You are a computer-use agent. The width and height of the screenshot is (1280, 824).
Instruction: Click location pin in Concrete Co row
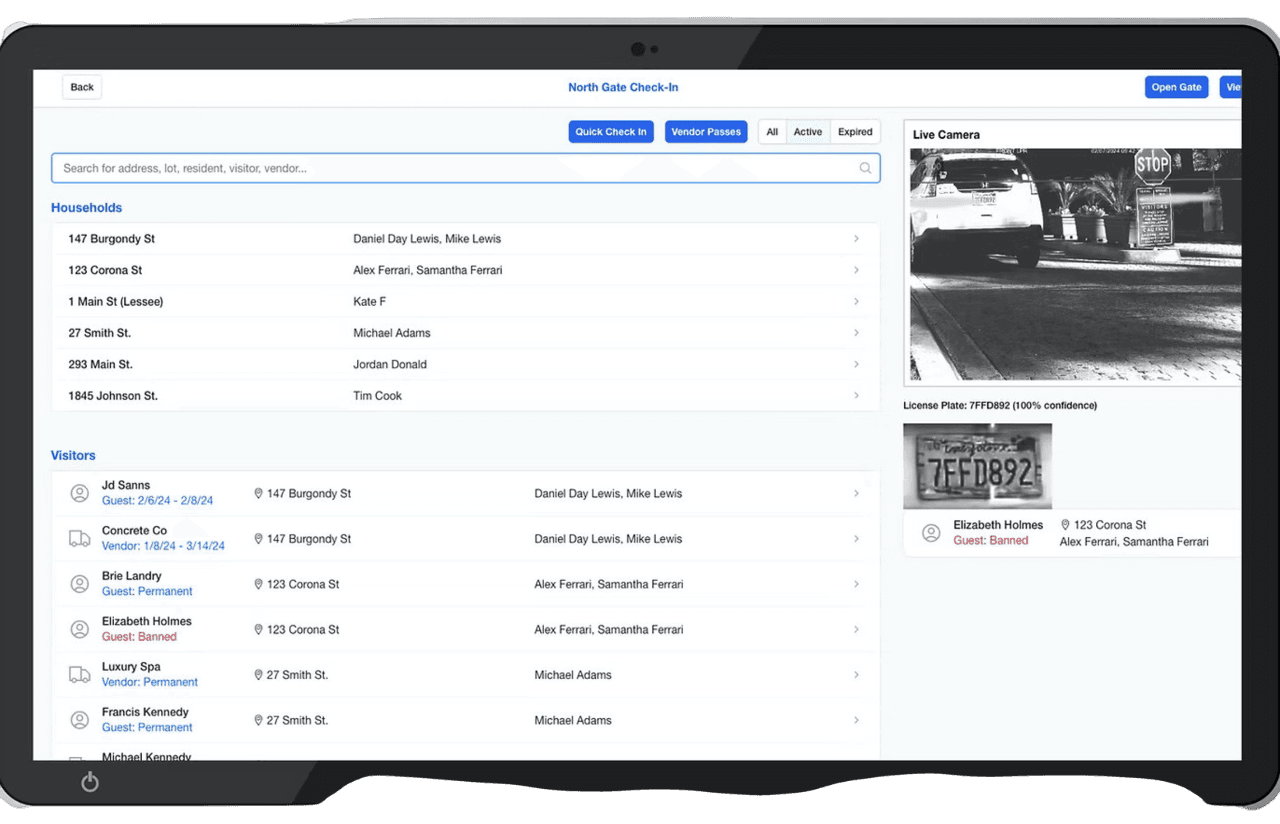tap(258, 539)
